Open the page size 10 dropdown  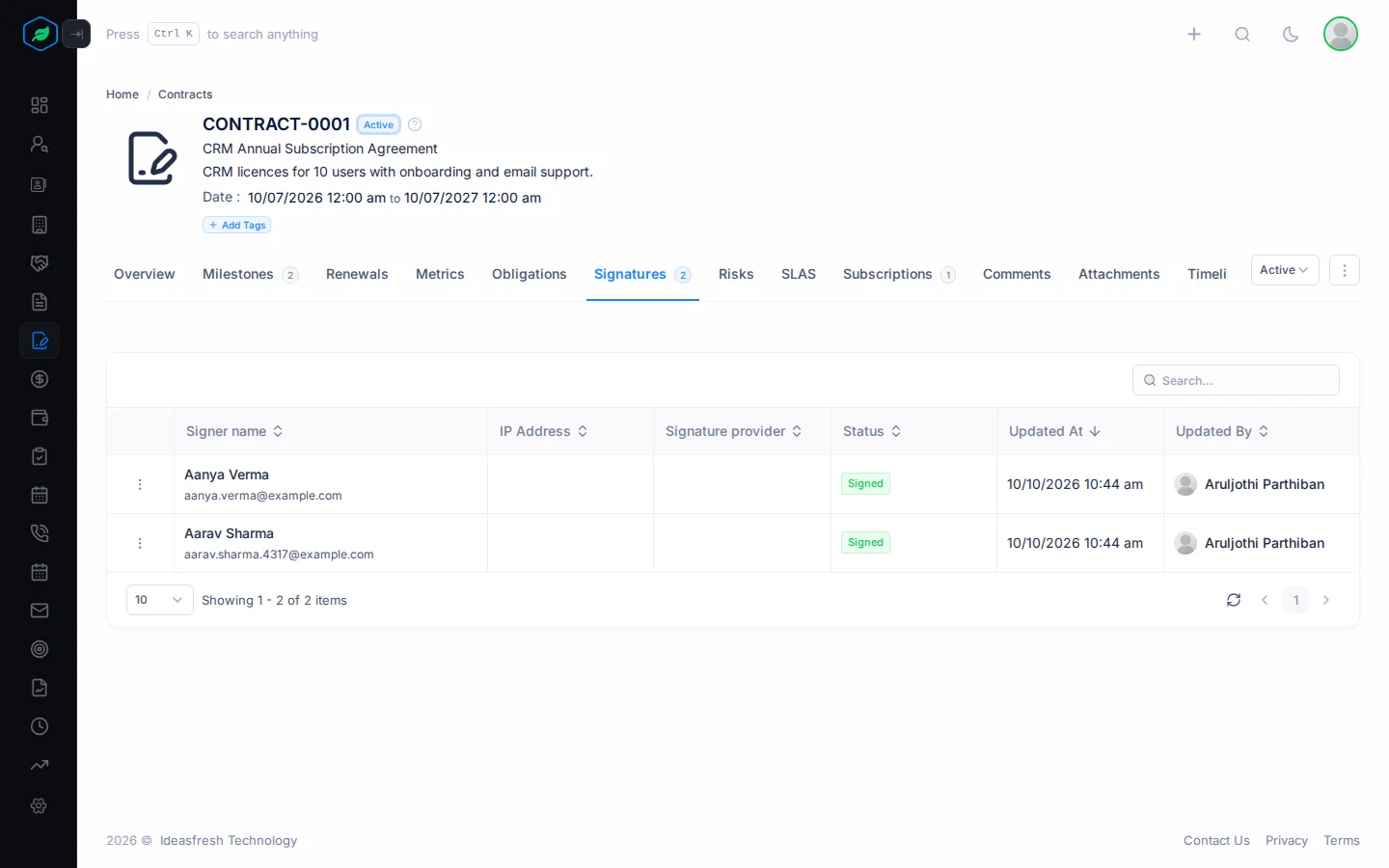click(160, 600)
